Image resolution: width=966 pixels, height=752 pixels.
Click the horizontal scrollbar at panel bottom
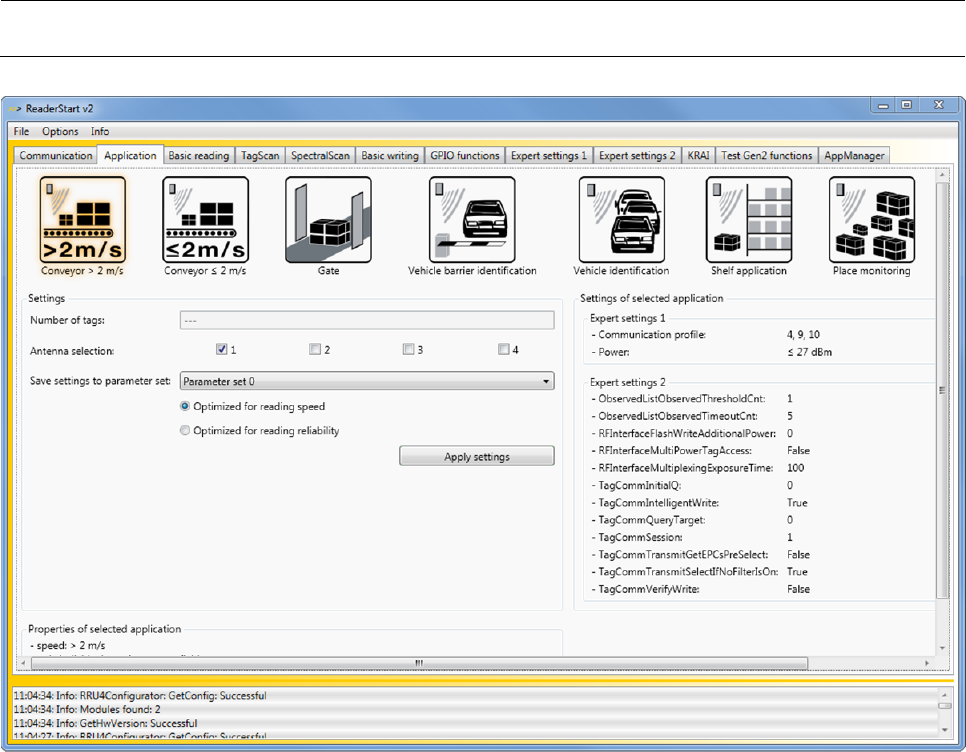(418, 662)
